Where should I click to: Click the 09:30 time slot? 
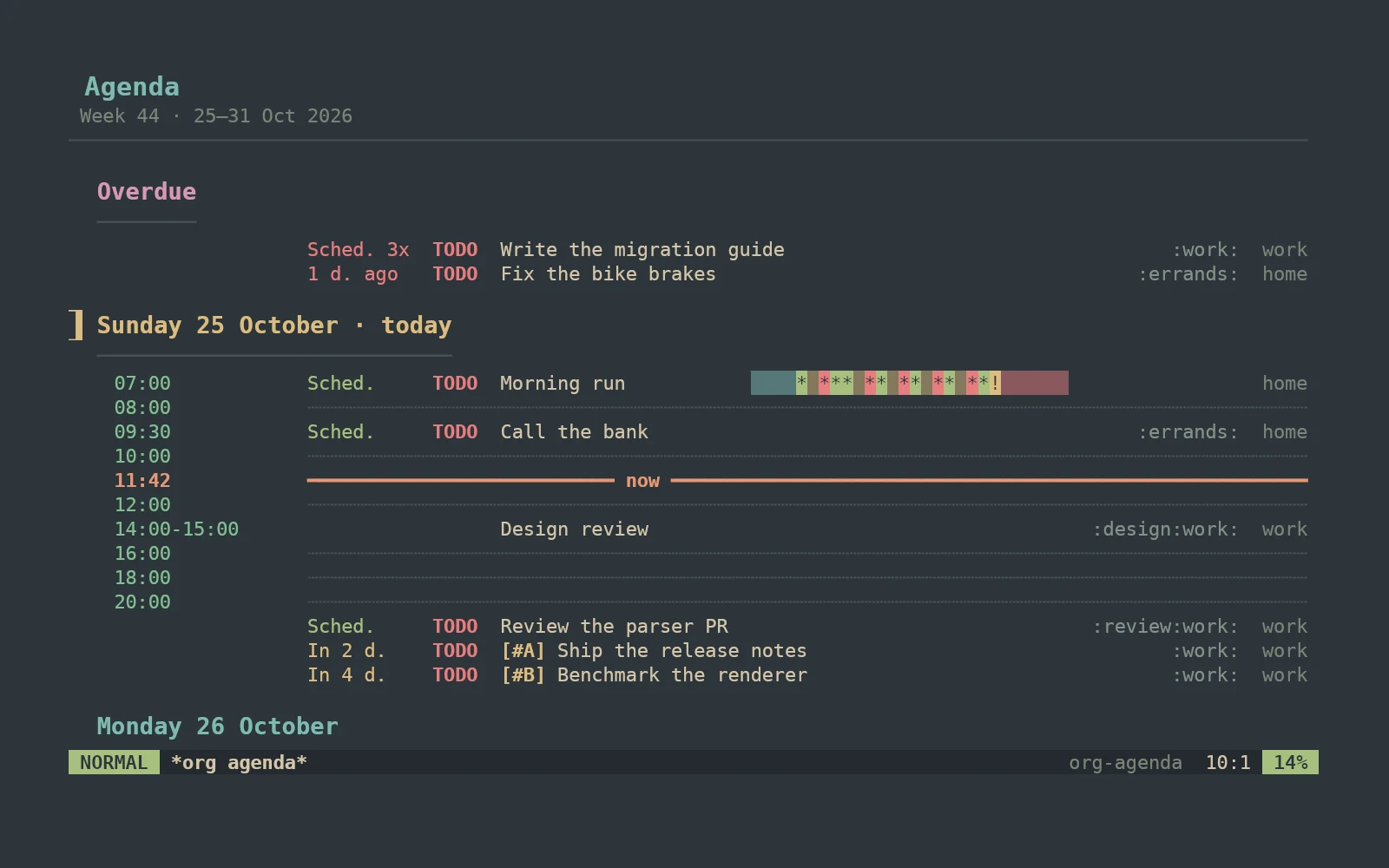pos(142,432)
